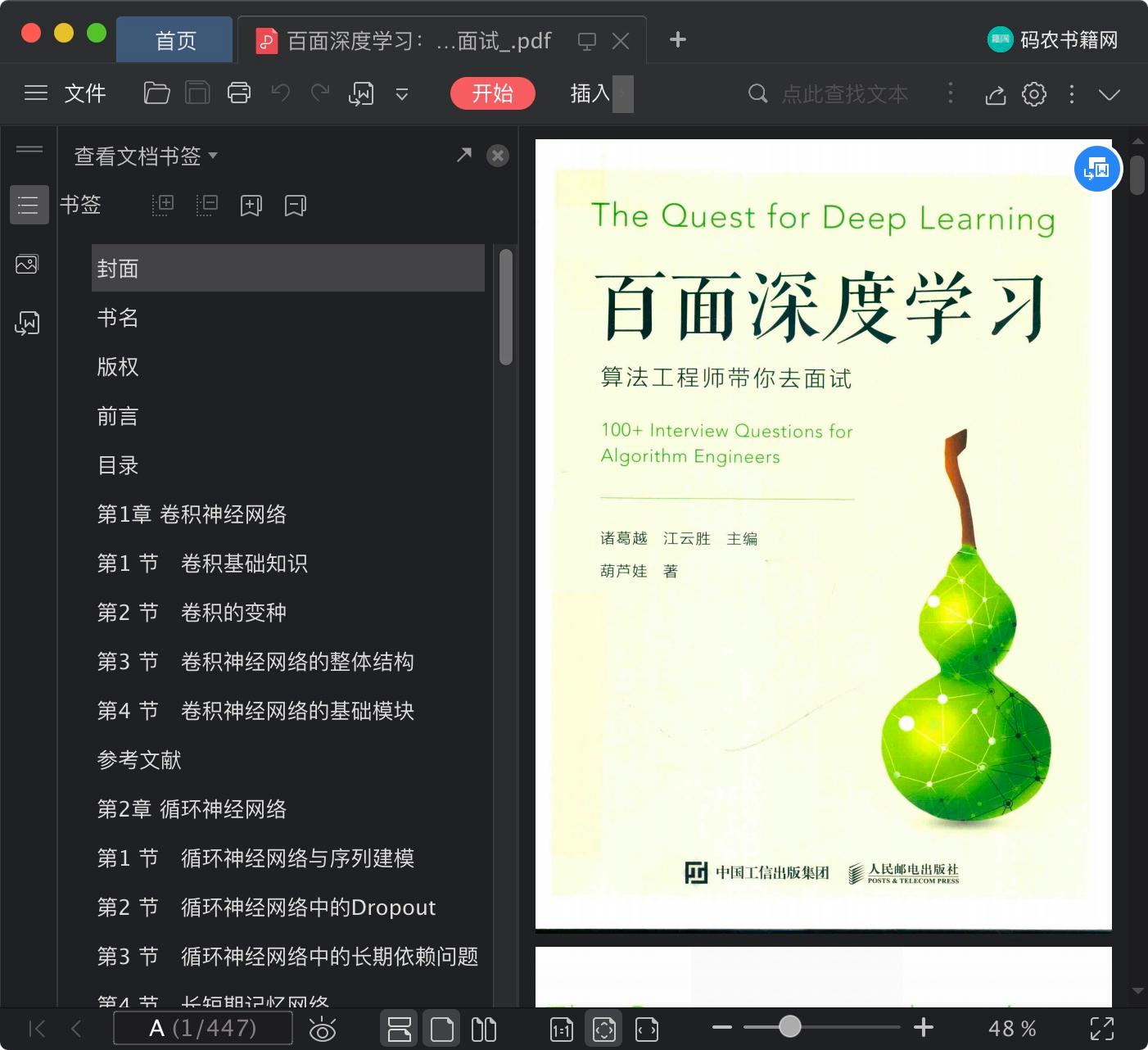Screen dimensions: 1148x1050
Task: Click the delete bookmark icon
Action: point(296,205)
